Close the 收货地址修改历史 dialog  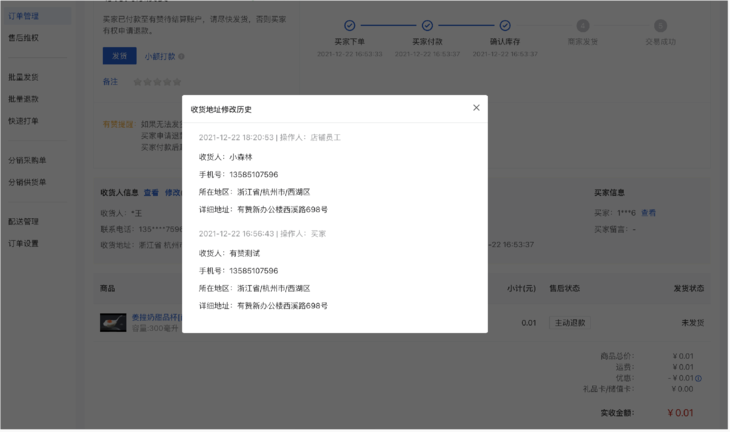(x=476, y=108)
